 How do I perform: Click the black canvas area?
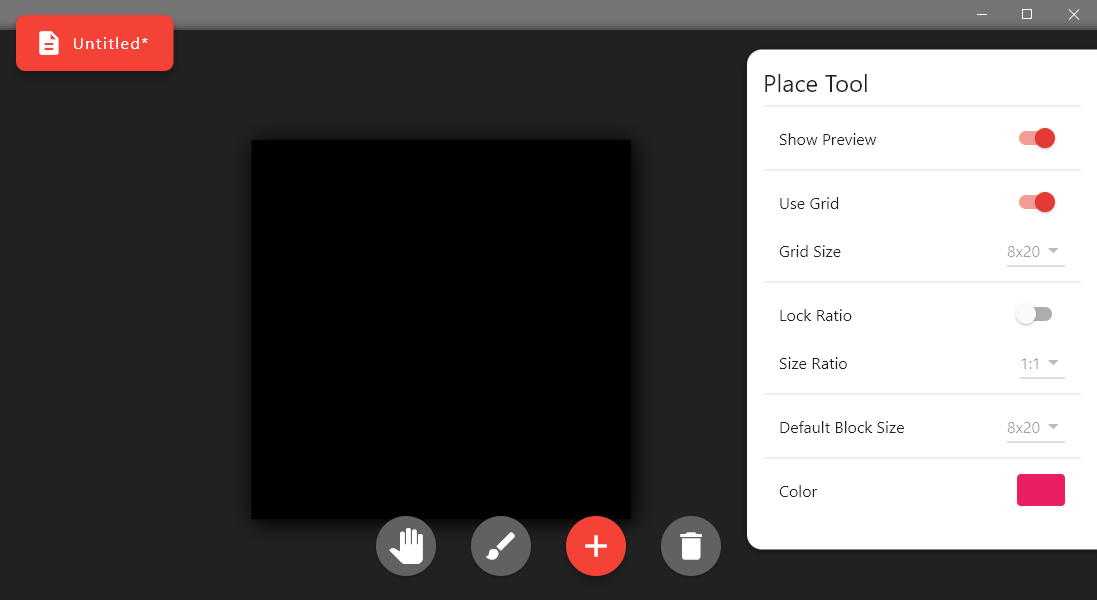tap(440, 328)
